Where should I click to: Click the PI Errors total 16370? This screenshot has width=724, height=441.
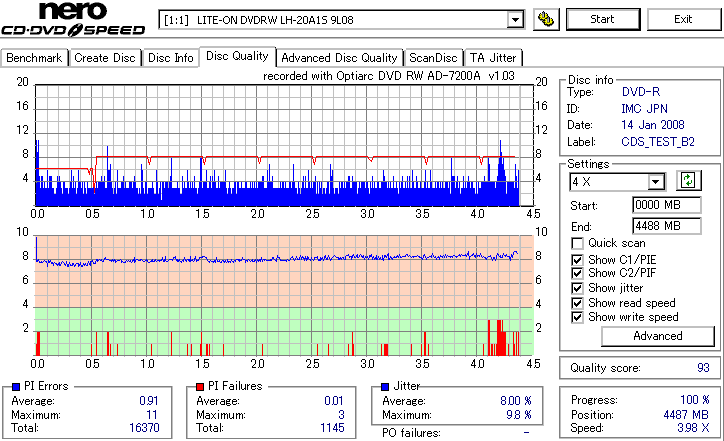click(144, 428)
